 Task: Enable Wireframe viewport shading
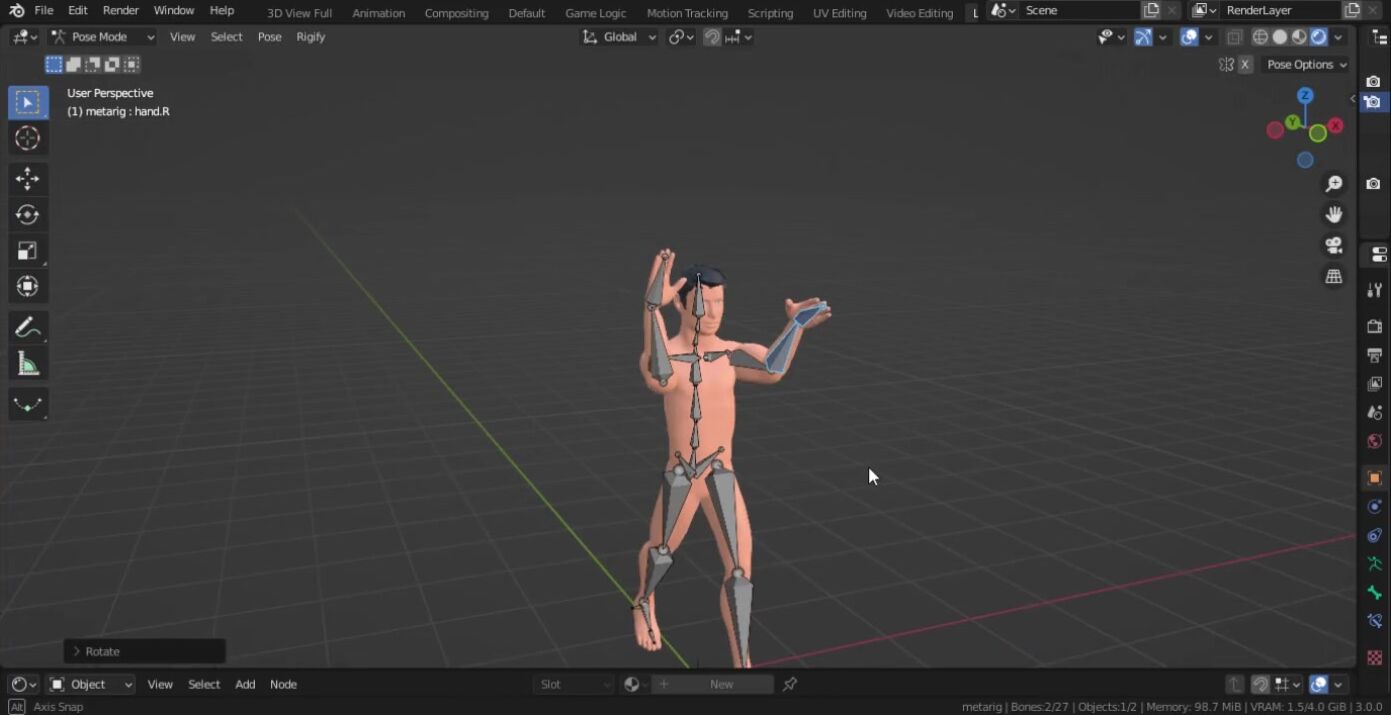tap(1260, 37)
